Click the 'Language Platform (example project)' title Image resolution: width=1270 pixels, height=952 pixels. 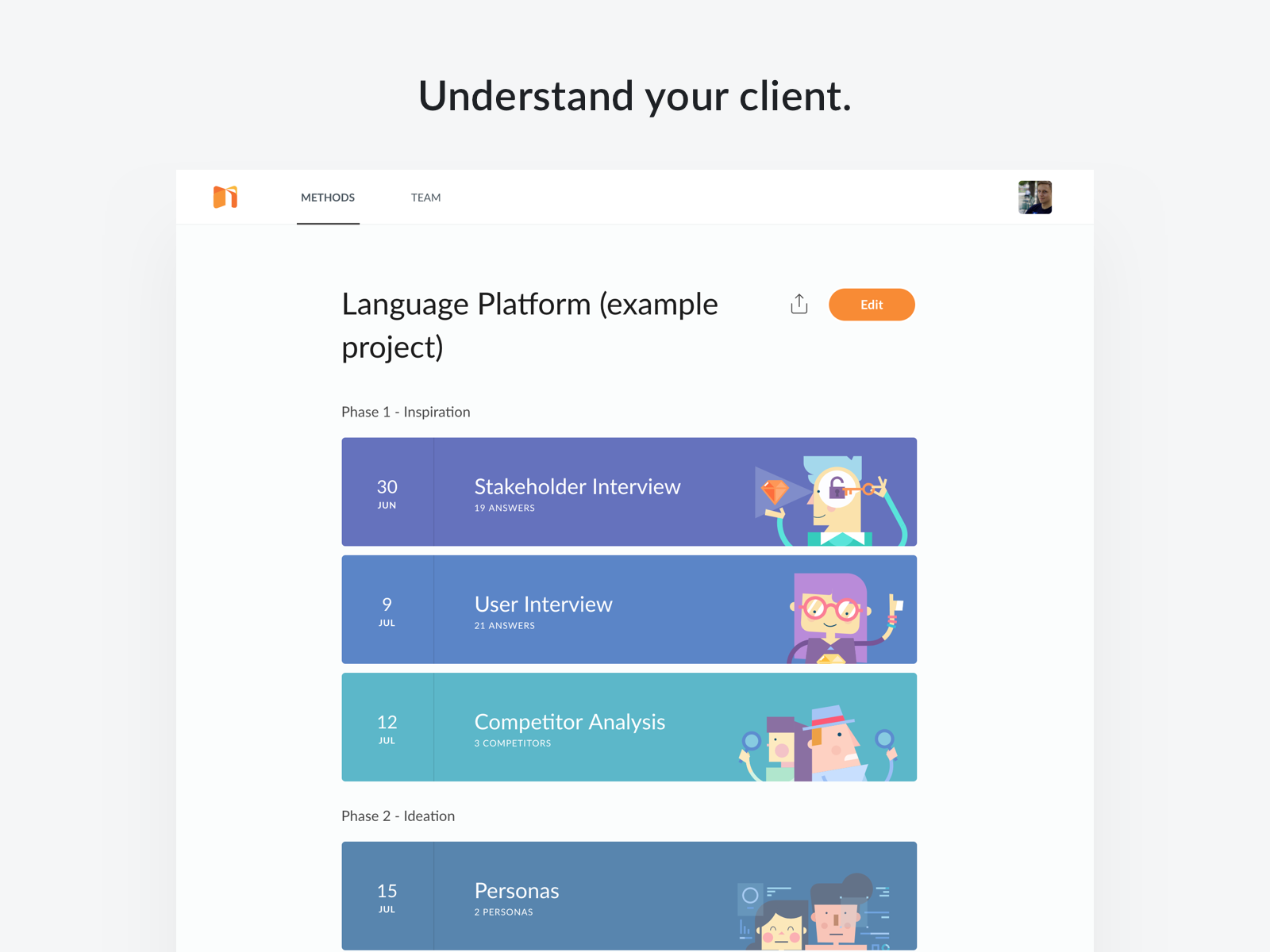pos(530,325)
